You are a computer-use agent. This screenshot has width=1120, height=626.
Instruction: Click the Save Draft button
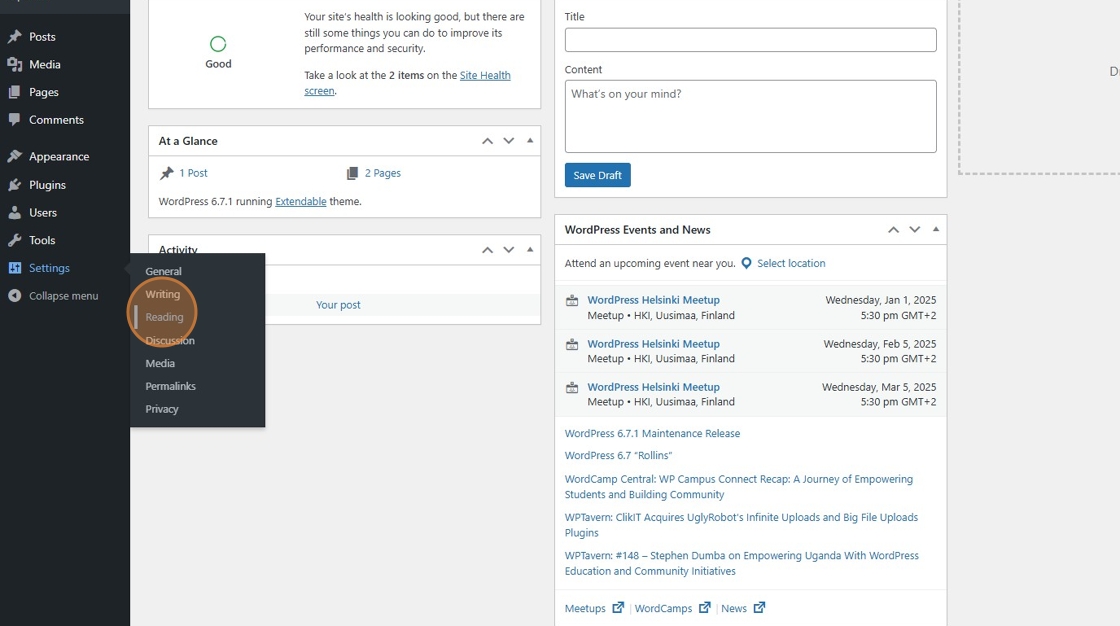coord(598,175)
